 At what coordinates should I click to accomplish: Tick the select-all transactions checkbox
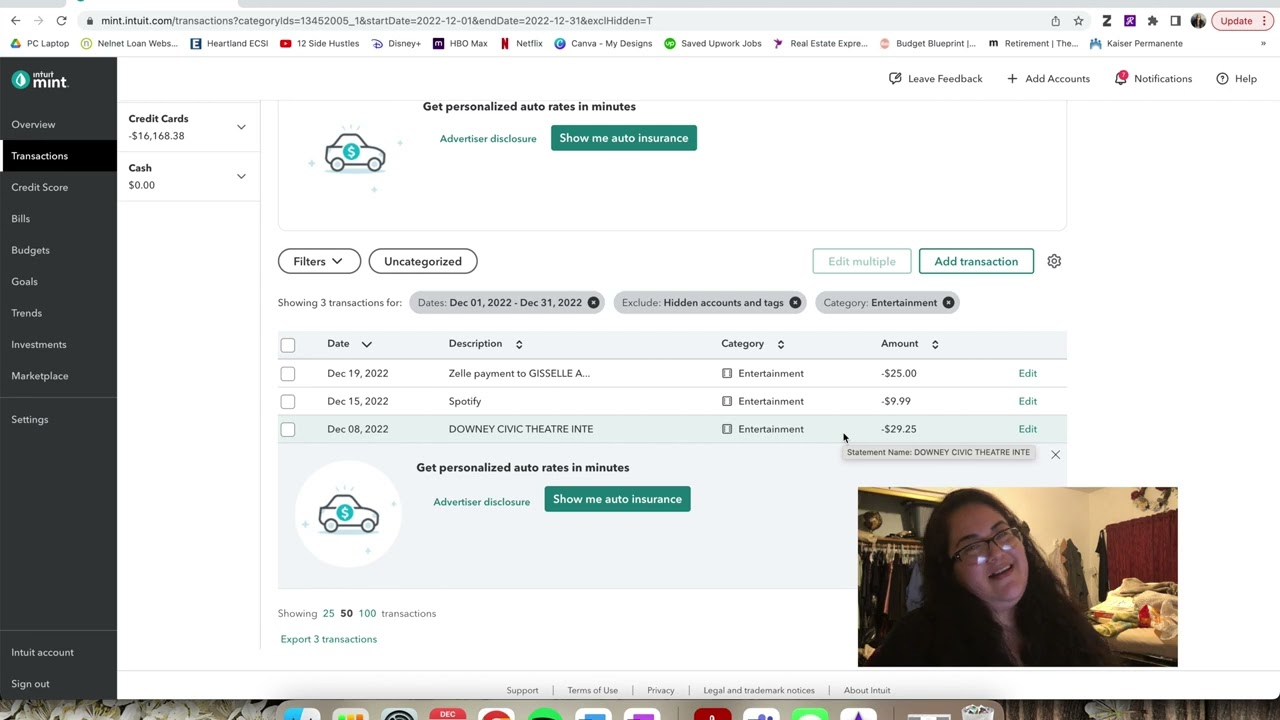coord(288,345)
